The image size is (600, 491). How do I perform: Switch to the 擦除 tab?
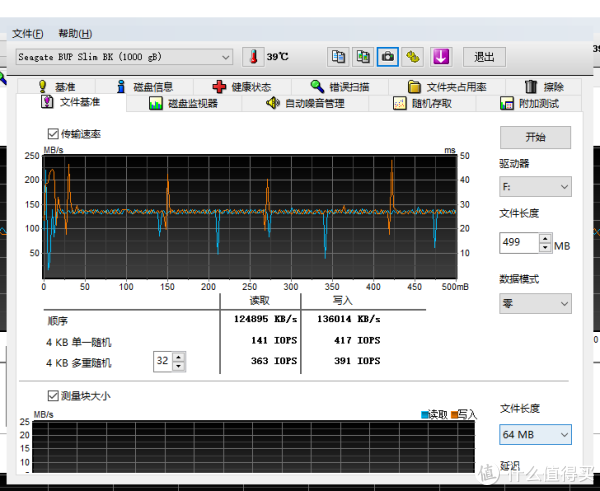[544, 87]
